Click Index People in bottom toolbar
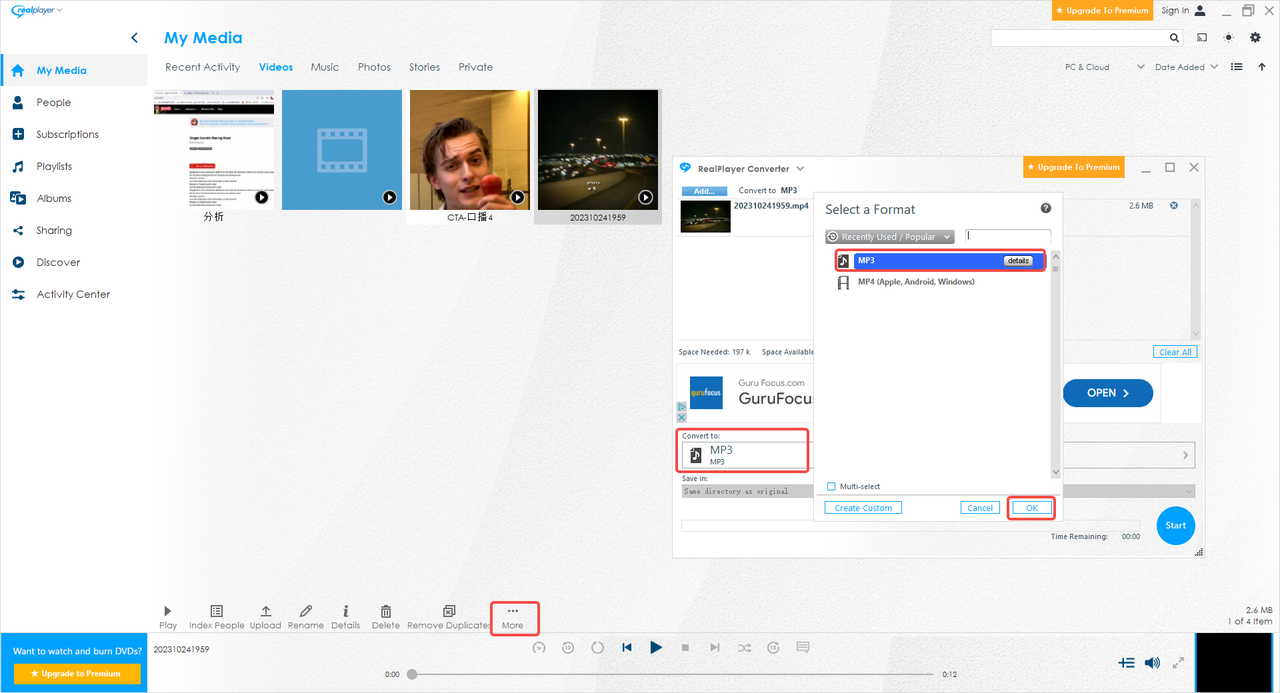Viewport: 1280px width, 693px height. point(216,617)
